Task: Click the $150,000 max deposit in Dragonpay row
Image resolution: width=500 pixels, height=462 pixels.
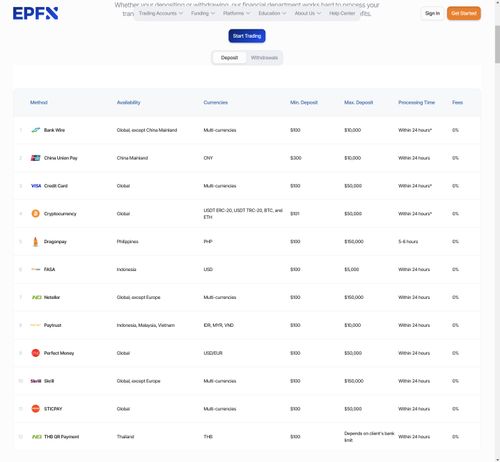Action: coord(354,242)
